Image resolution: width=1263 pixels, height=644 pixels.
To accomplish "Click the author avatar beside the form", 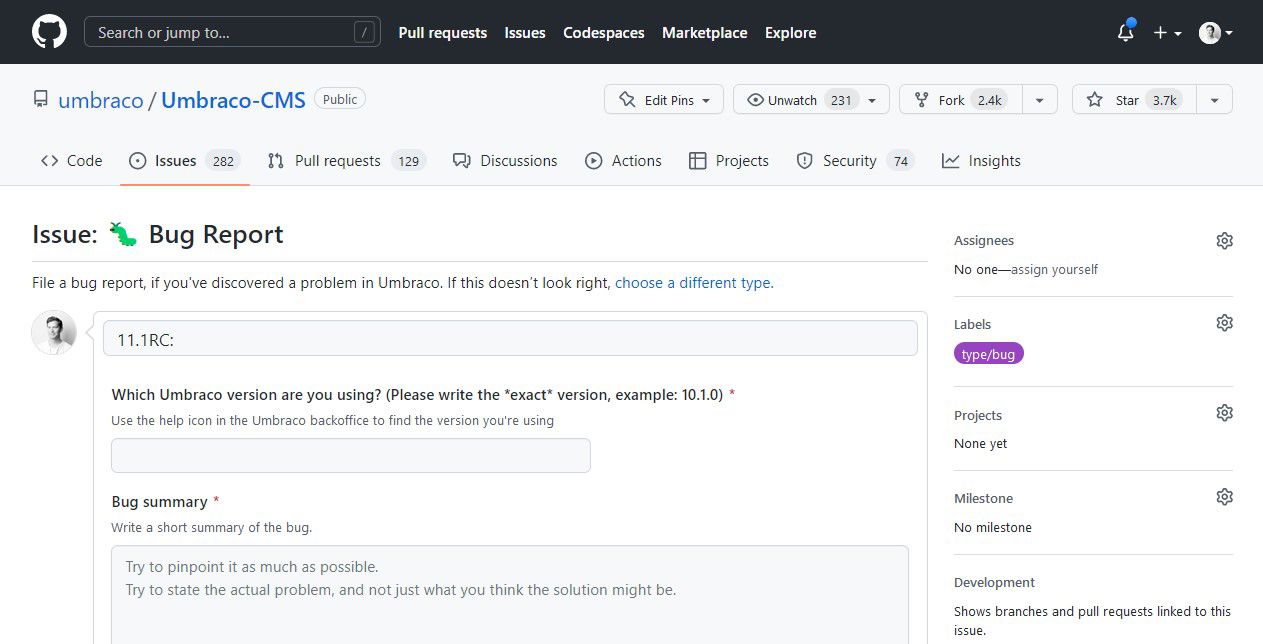I will 54,333.
